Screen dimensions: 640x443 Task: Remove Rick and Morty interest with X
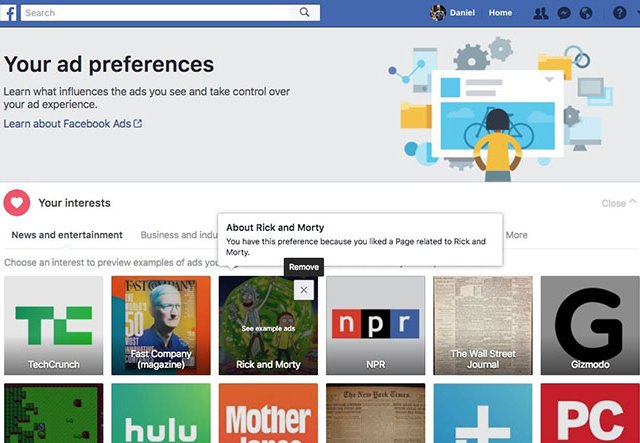point(304,290)
